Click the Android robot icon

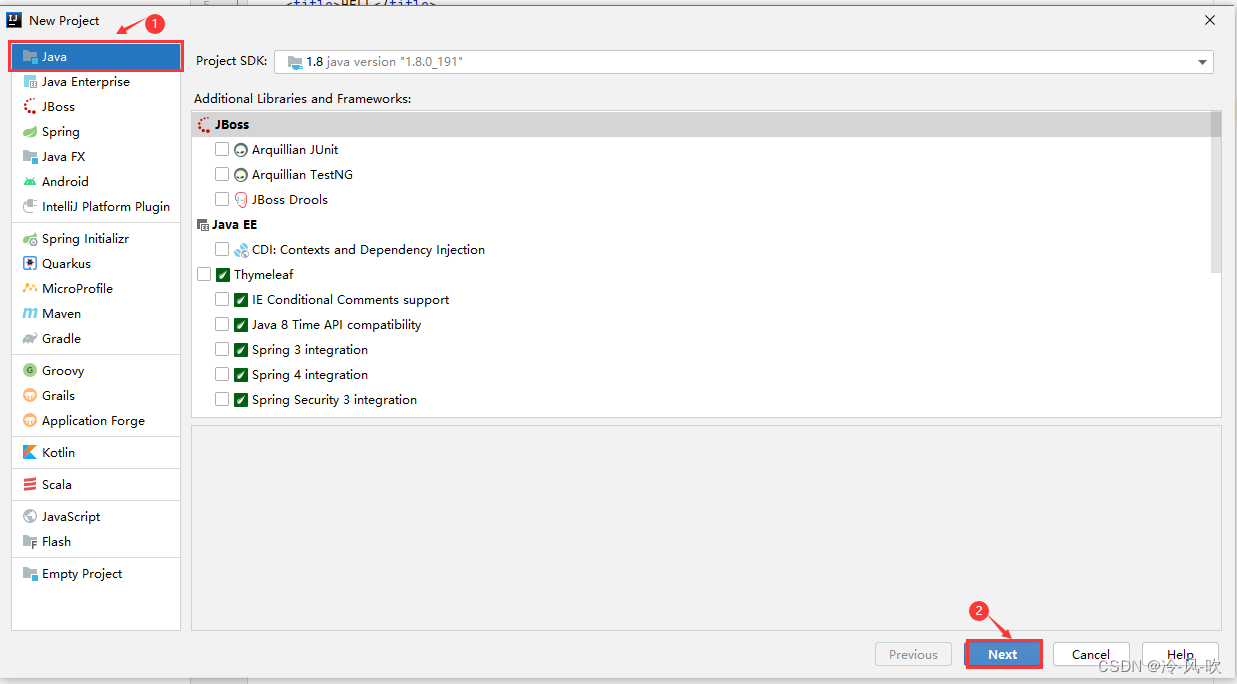[30, 182]
